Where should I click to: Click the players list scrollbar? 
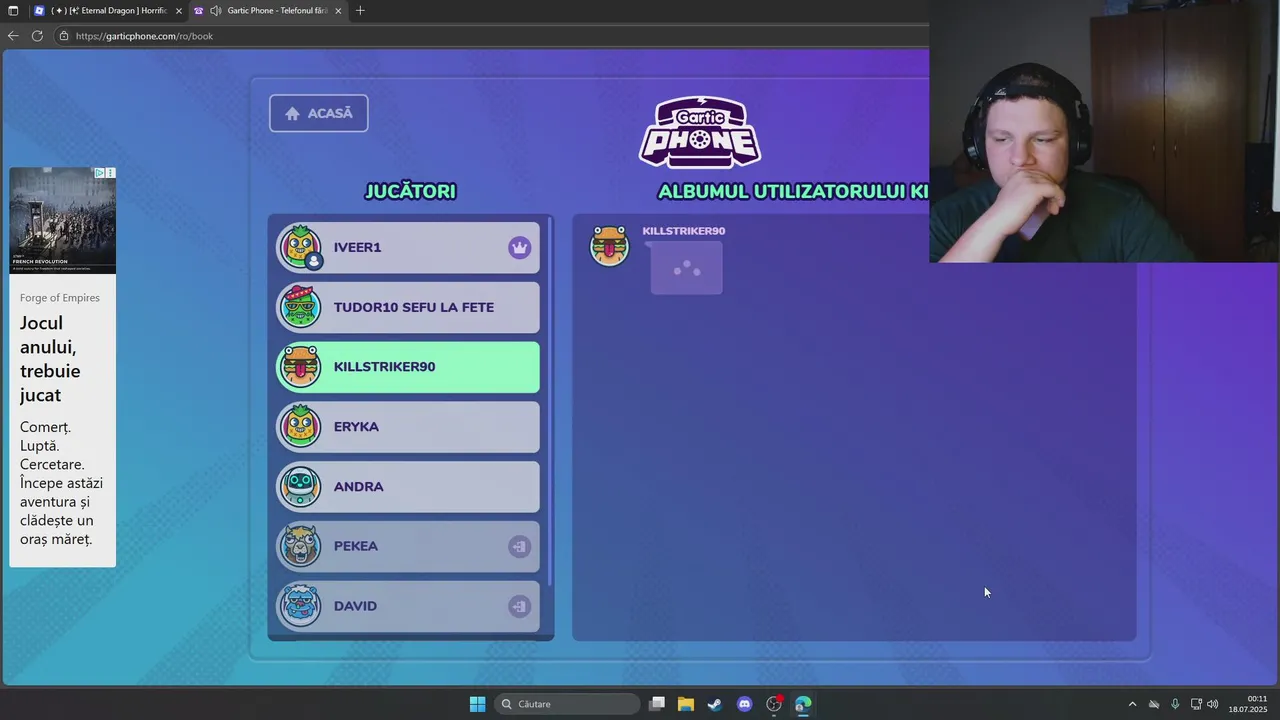tap(550, 401)
